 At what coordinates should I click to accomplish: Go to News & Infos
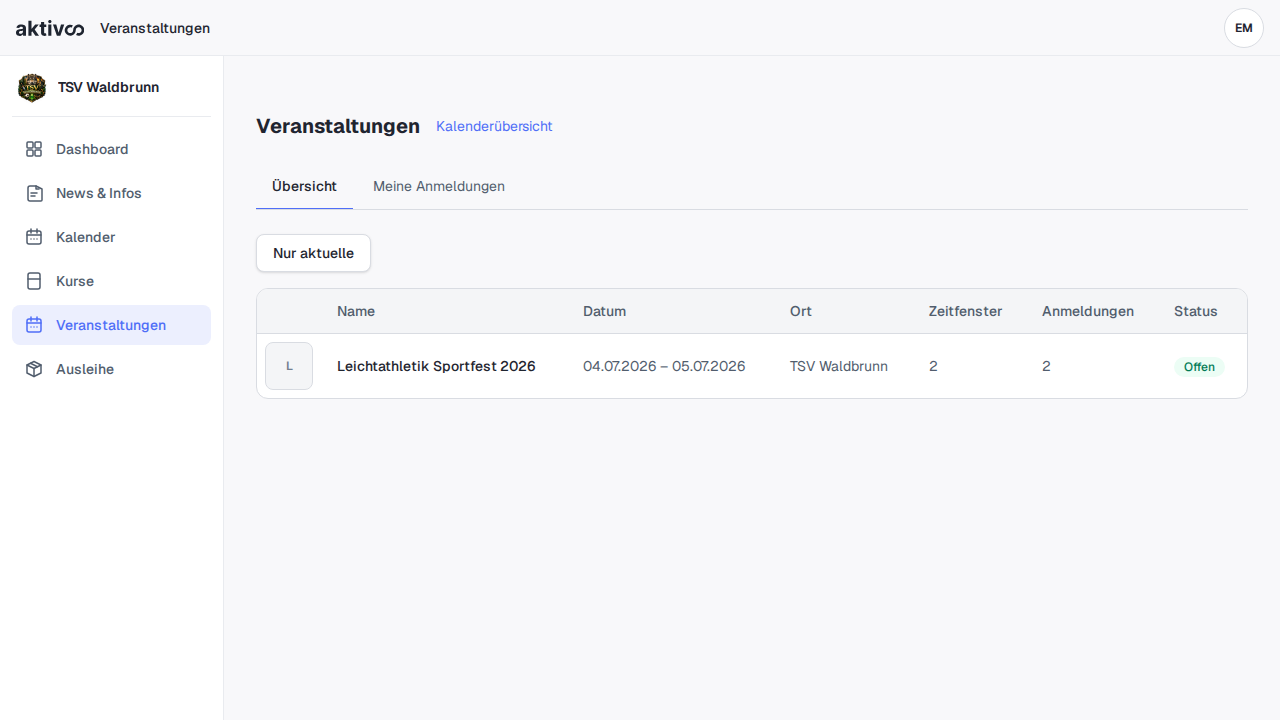tap(111, 193)
